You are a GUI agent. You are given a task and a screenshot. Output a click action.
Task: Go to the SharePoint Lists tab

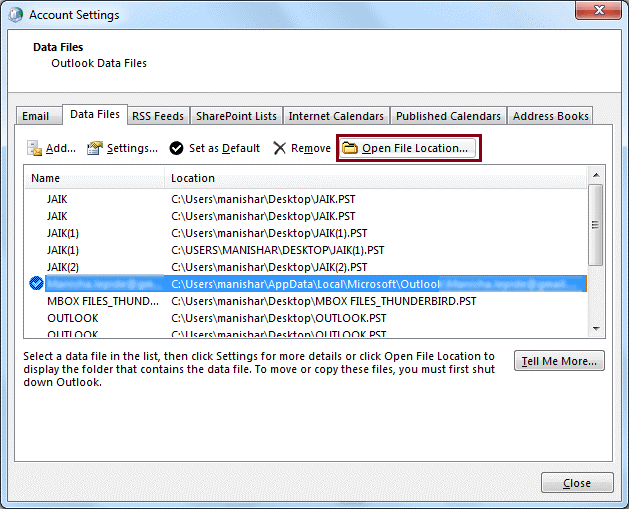pos(236,116)
